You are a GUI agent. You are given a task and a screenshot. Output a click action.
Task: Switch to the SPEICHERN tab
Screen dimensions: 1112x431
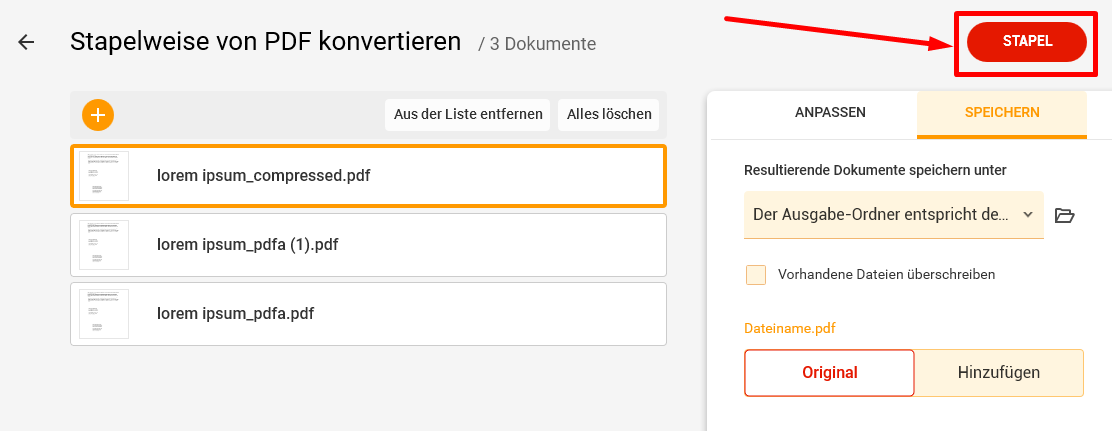click(1001, 113)
